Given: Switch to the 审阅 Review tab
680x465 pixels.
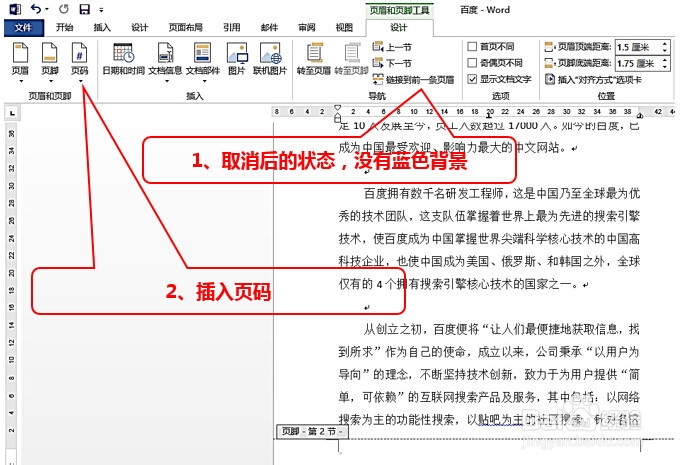Looking at the screenshot, I should click(x=307, y=27).
